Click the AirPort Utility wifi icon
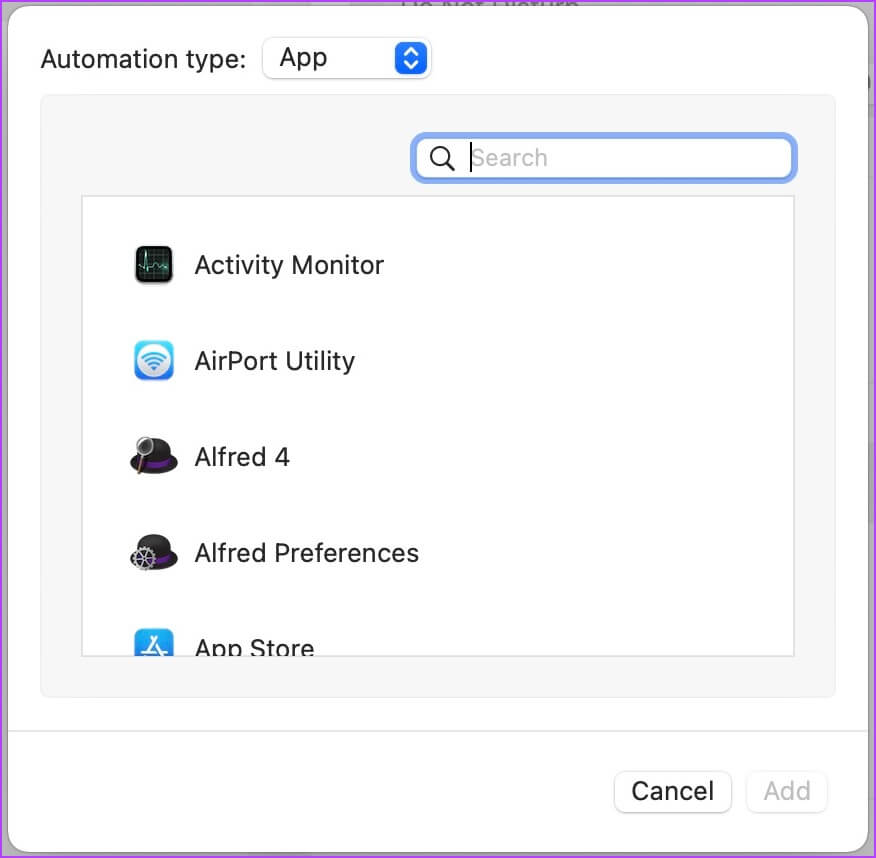876x858 pixels. coord(154,360)
